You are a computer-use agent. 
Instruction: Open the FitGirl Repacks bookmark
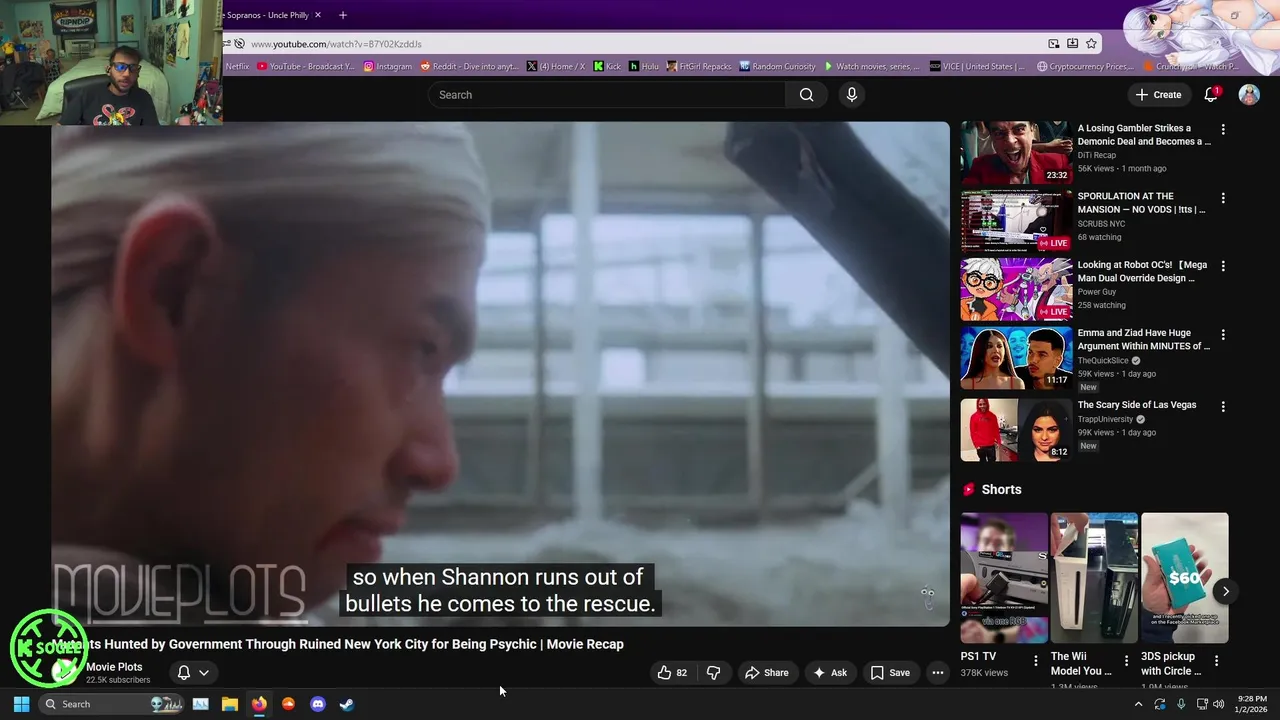pos(699,66)
